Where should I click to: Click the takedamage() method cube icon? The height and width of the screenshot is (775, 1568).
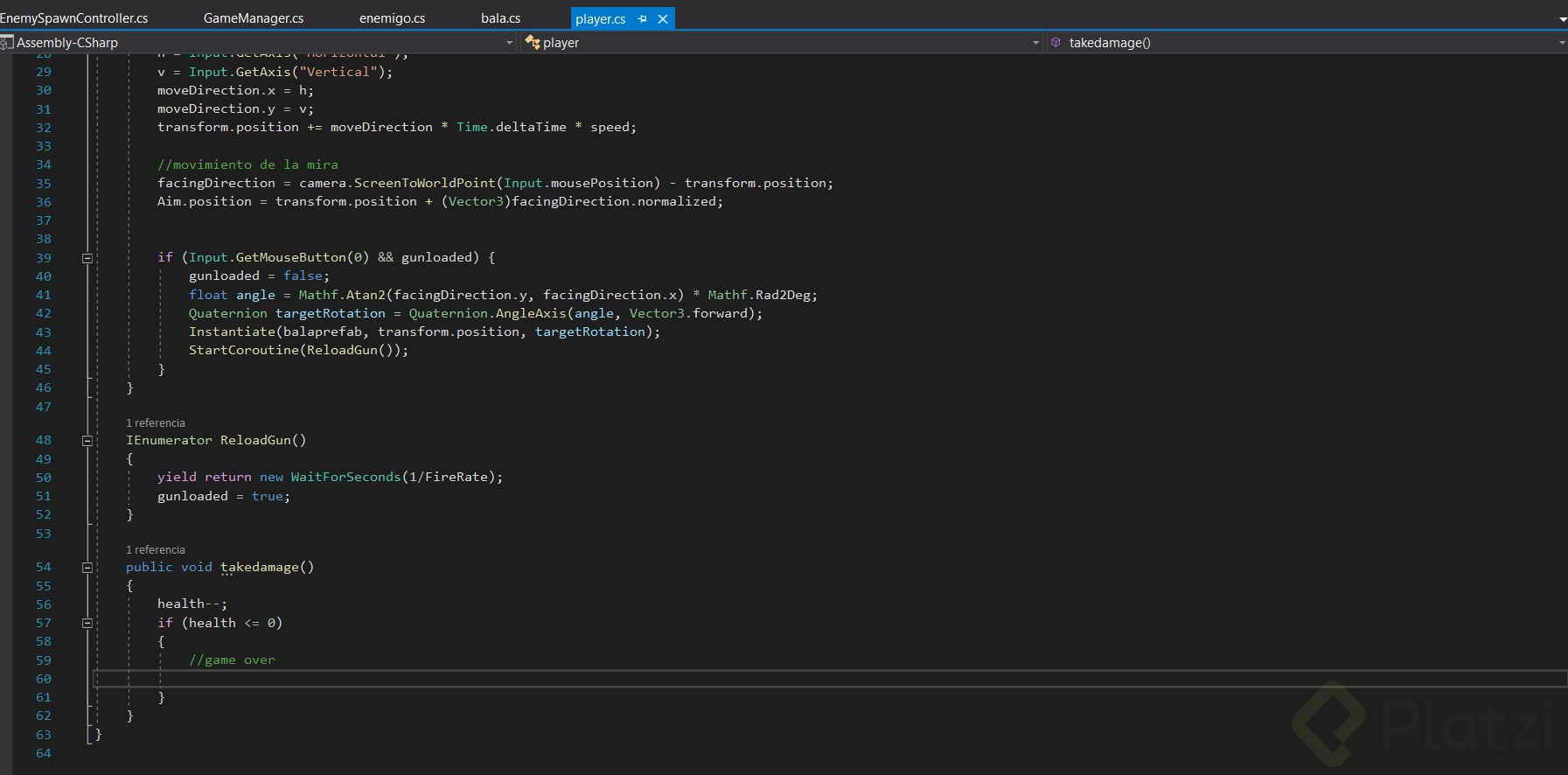(x=1056, y=42)
